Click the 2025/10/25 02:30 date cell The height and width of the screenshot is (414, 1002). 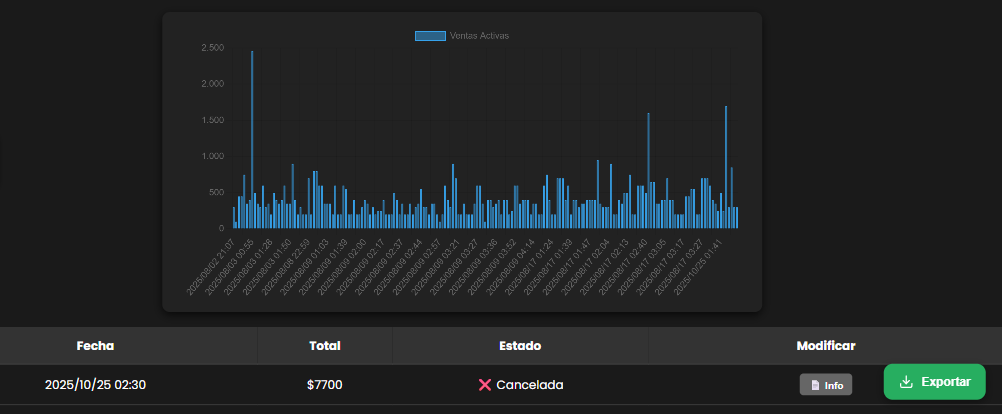point(95,385)
